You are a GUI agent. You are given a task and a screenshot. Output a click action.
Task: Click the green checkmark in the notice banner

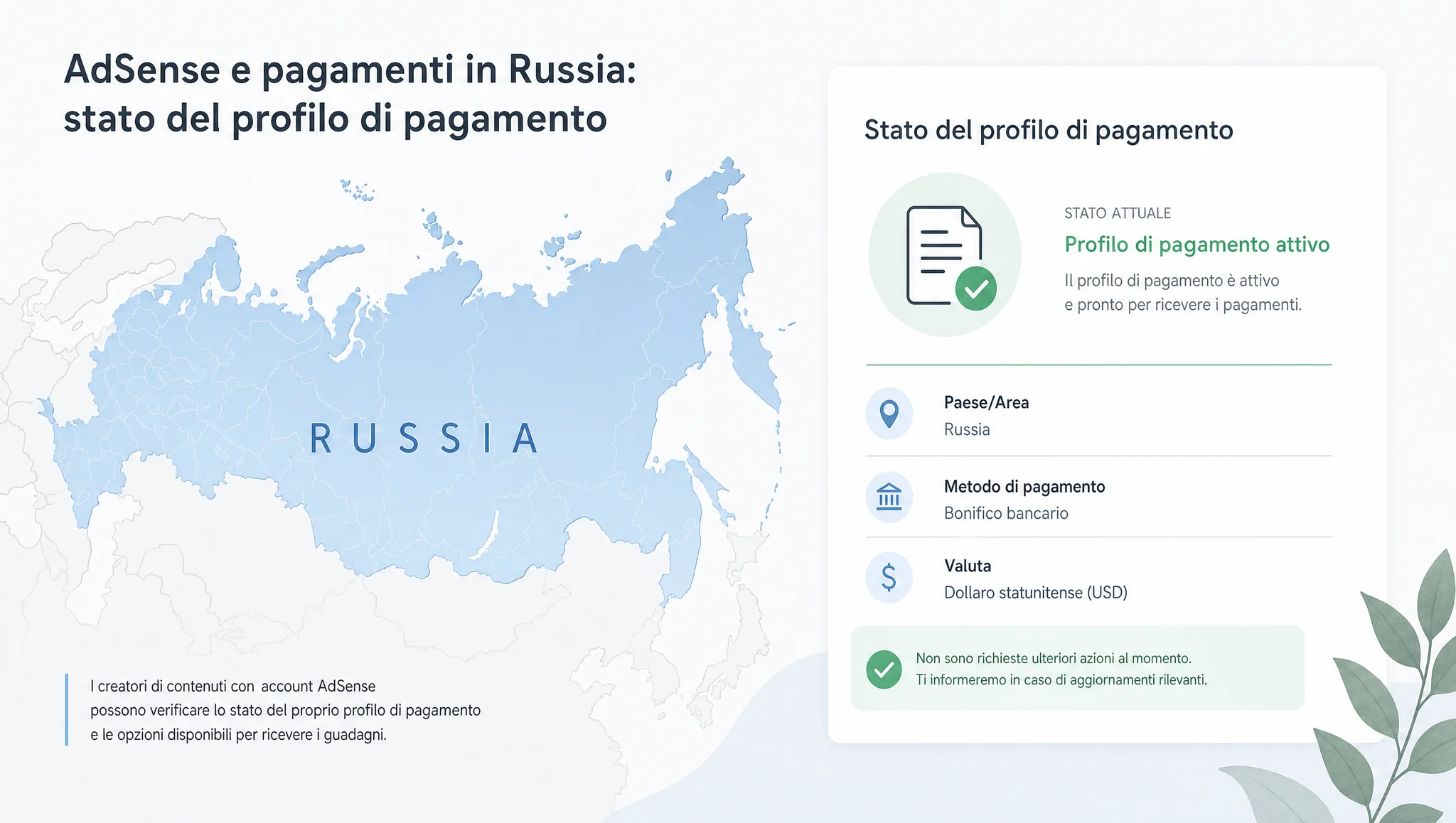(884, 669)
